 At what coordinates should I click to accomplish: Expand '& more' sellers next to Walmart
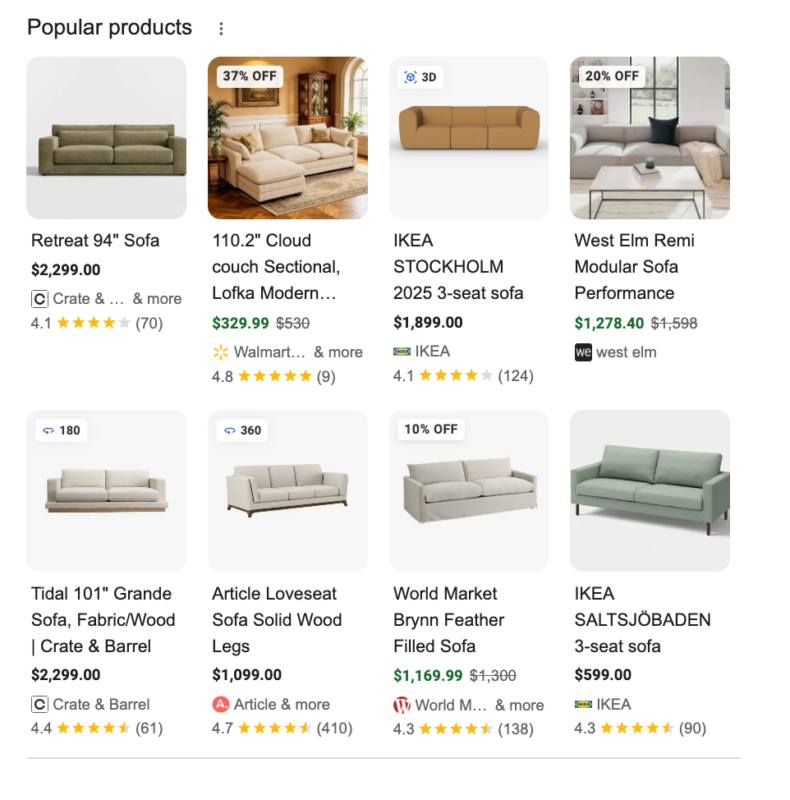click(338, 352)
